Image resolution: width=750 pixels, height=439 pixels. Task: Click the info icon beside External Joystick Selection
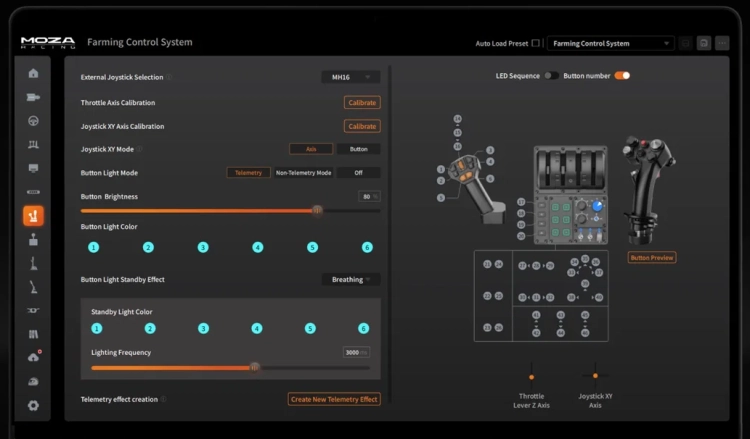(169, 77)
